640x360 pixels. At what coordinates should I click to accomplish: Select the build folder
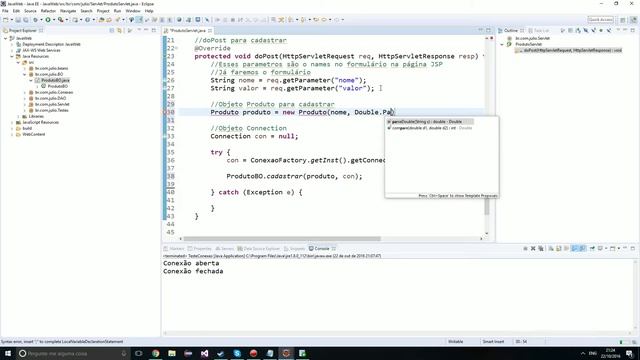point(24,128)
